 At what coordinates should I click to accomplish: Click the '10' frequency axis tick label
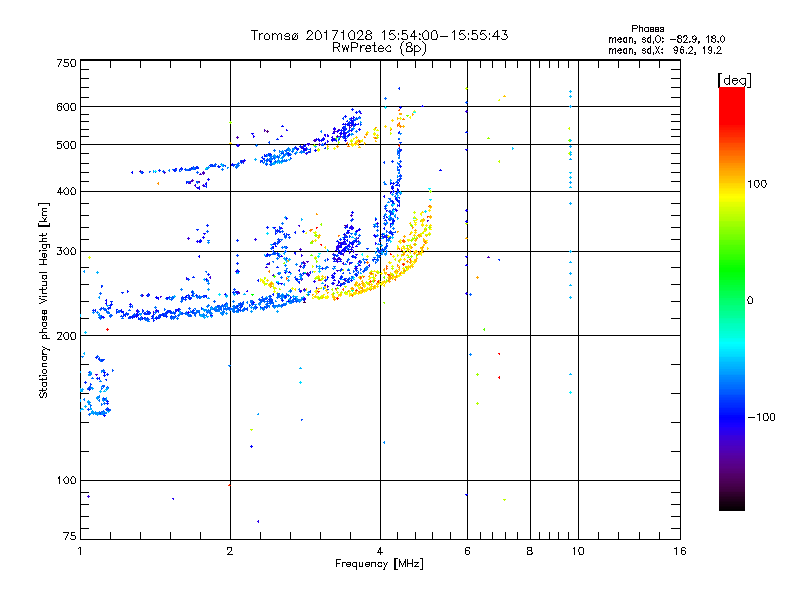coord(578,551)
